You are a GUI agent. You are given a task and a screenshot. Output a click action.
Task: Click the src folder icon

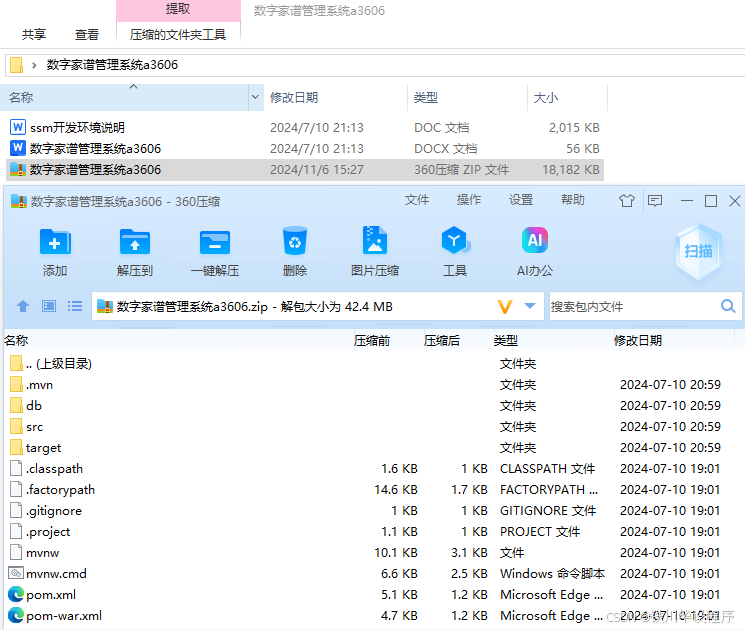pos(16,426)
